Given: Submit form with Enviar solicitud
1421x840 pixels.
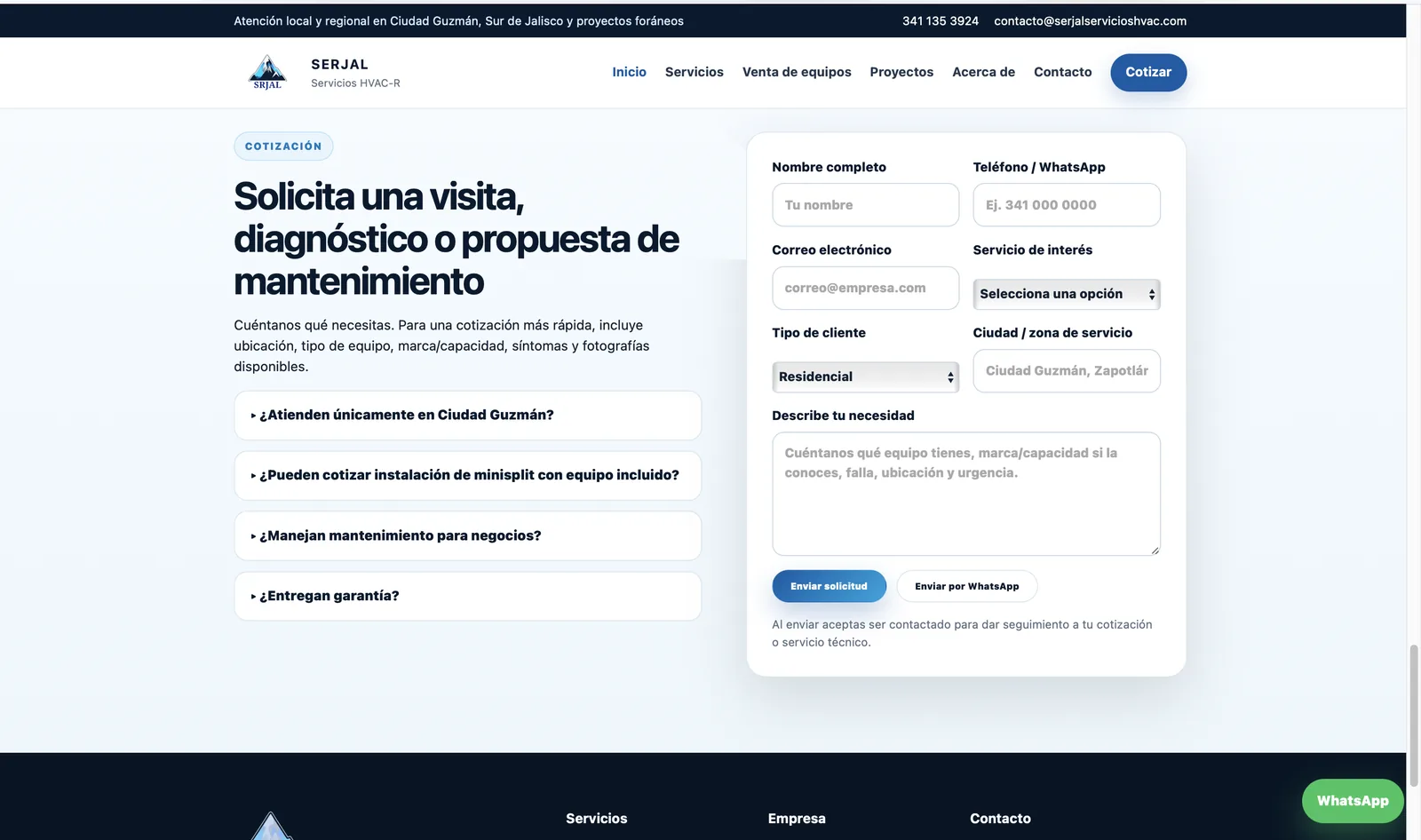Looking at the screenshot, I should point(829,586).
